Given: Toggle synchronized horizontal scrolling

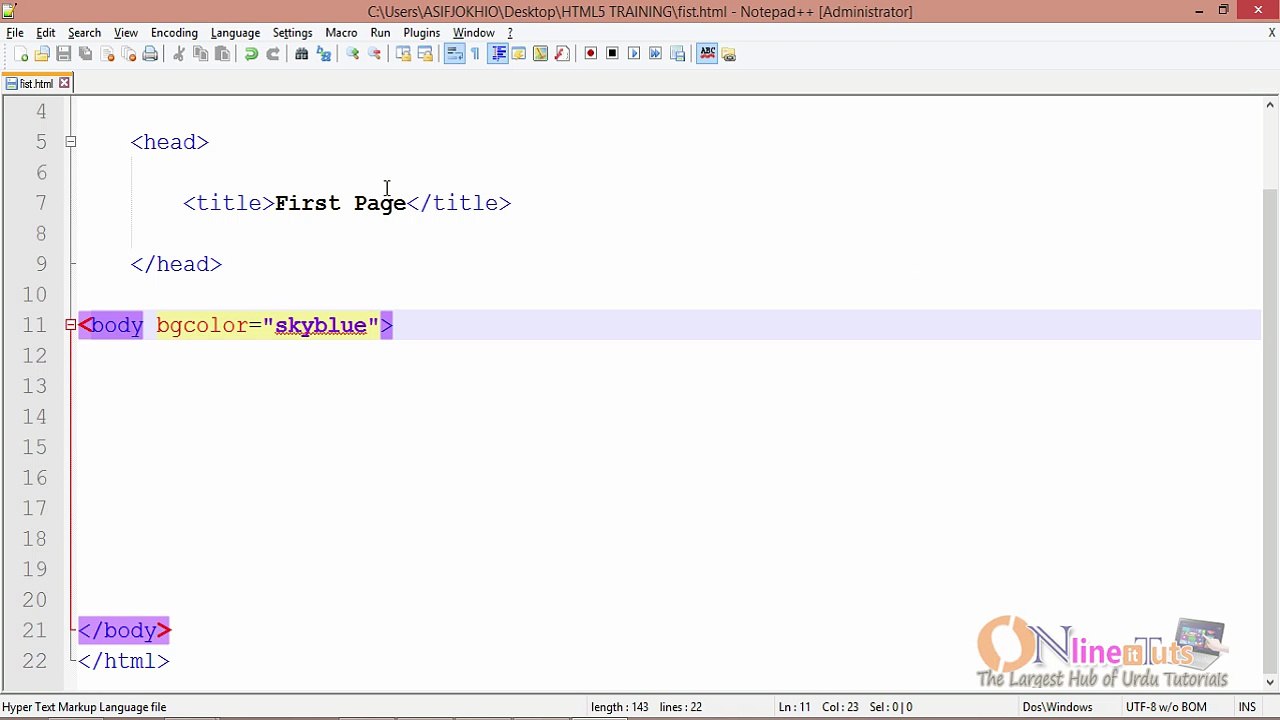Looking at the screenshot, I should point(425,54).
